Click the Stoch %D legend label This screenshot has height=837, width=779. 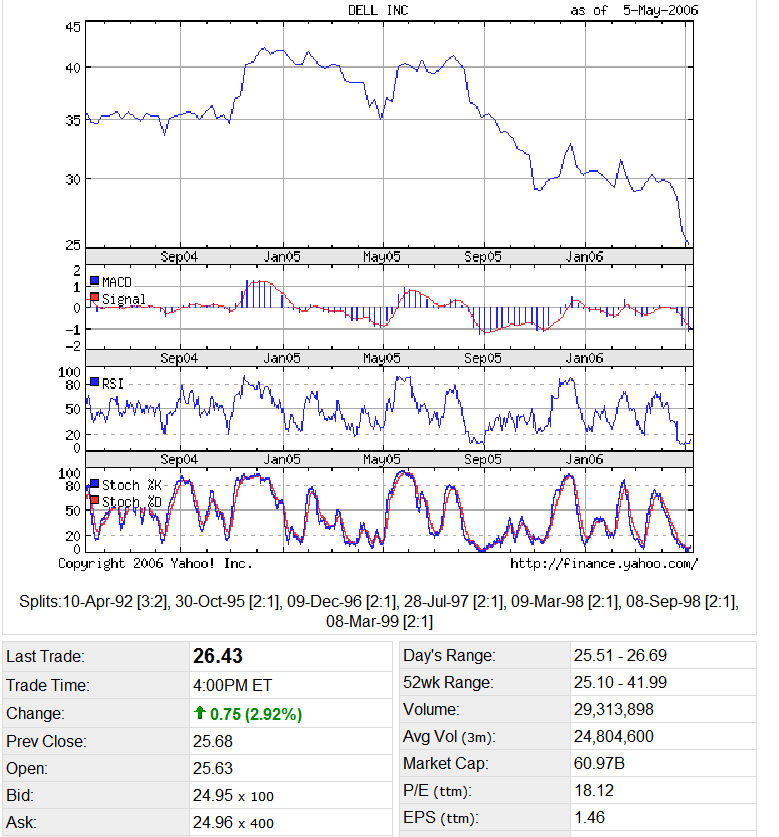(131, 502)
